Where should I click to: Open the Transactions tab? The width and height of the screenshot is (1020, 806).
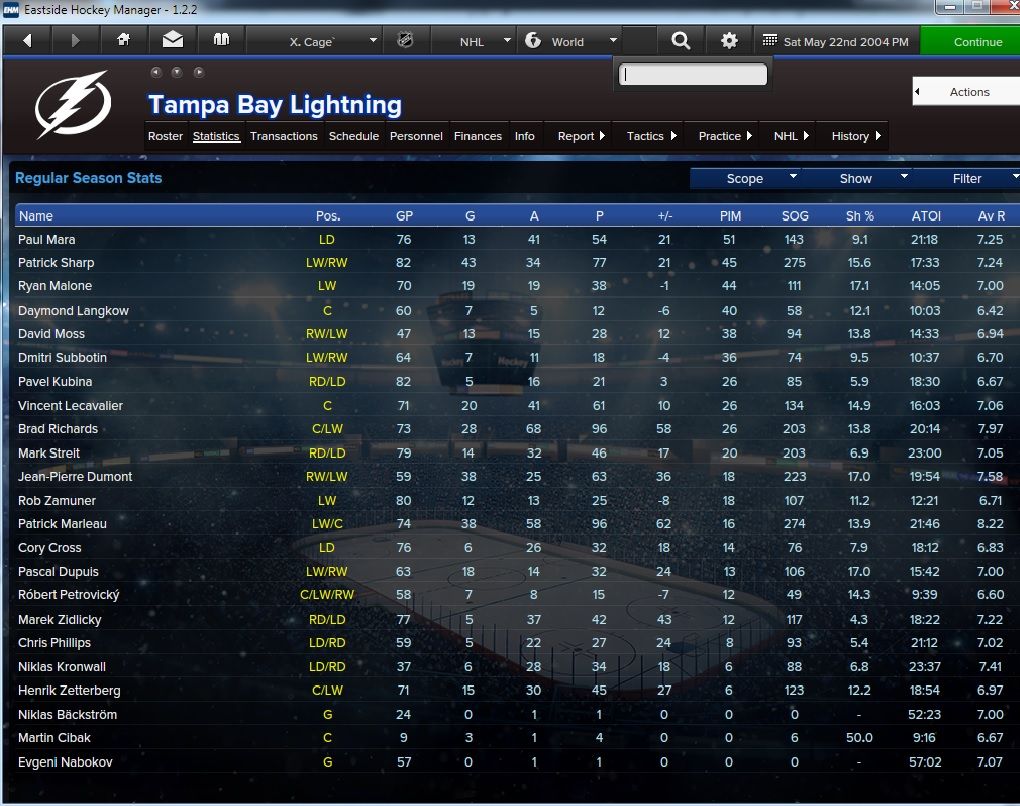[x=284, y=136]
